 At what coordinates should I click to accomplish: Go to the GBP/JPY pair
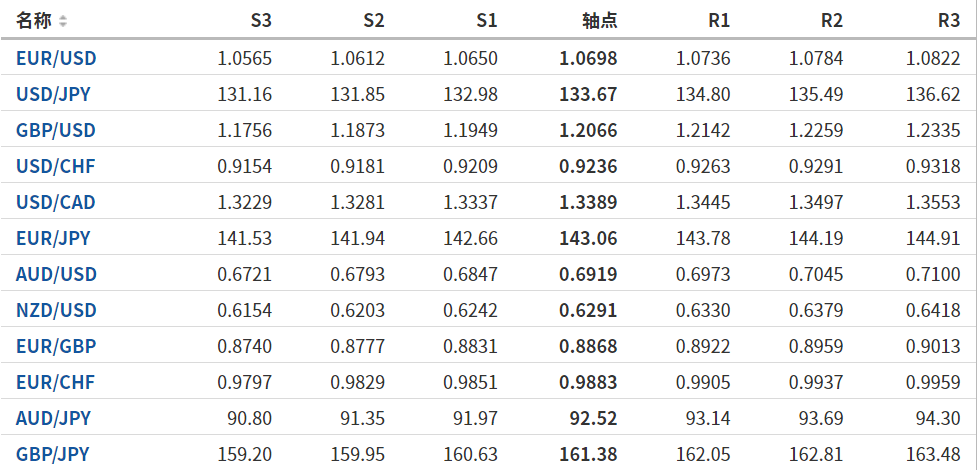coord(53,454)
